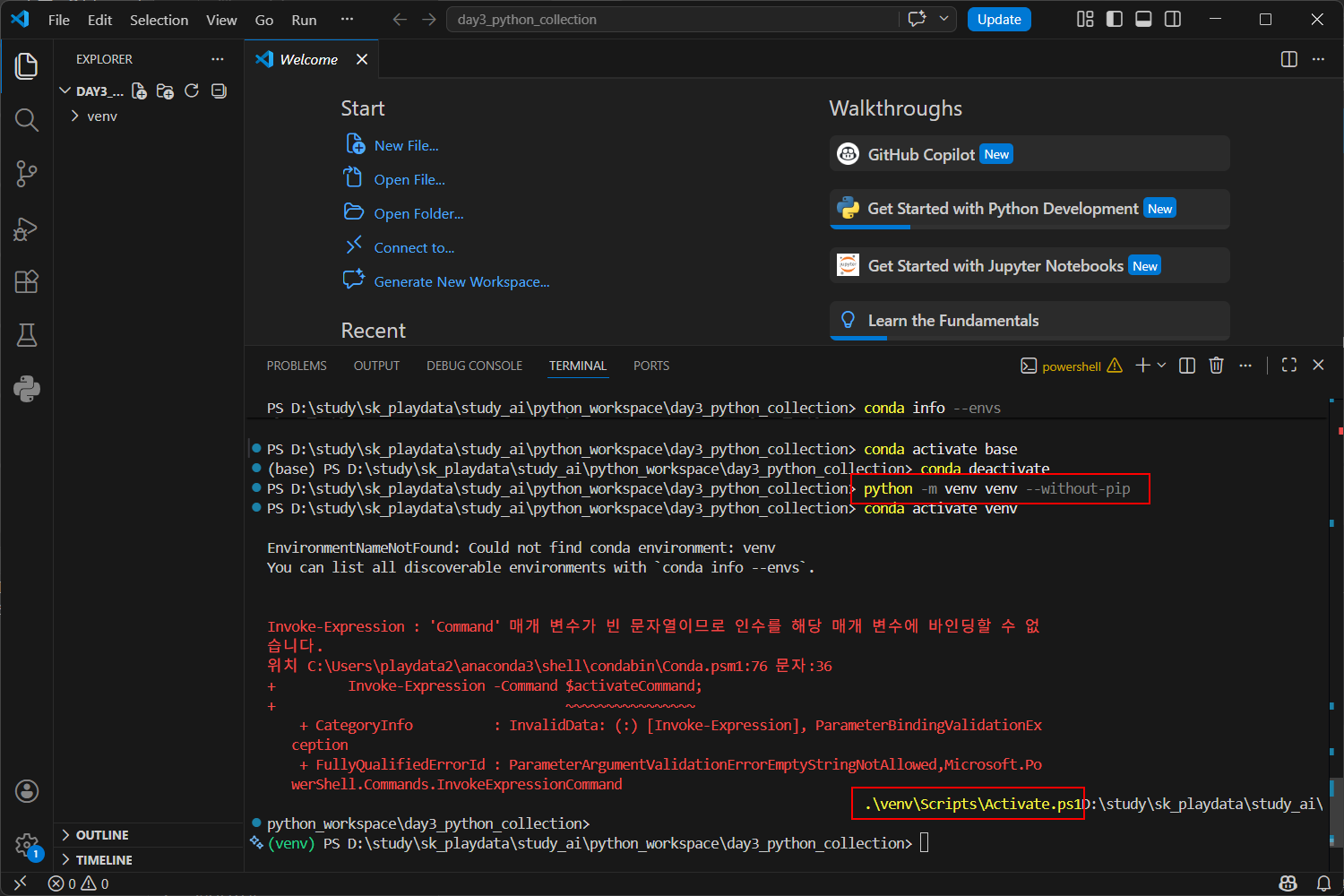Open terminal panel more actions menu
This screenshot has height=896, width=1344.
1245,366
